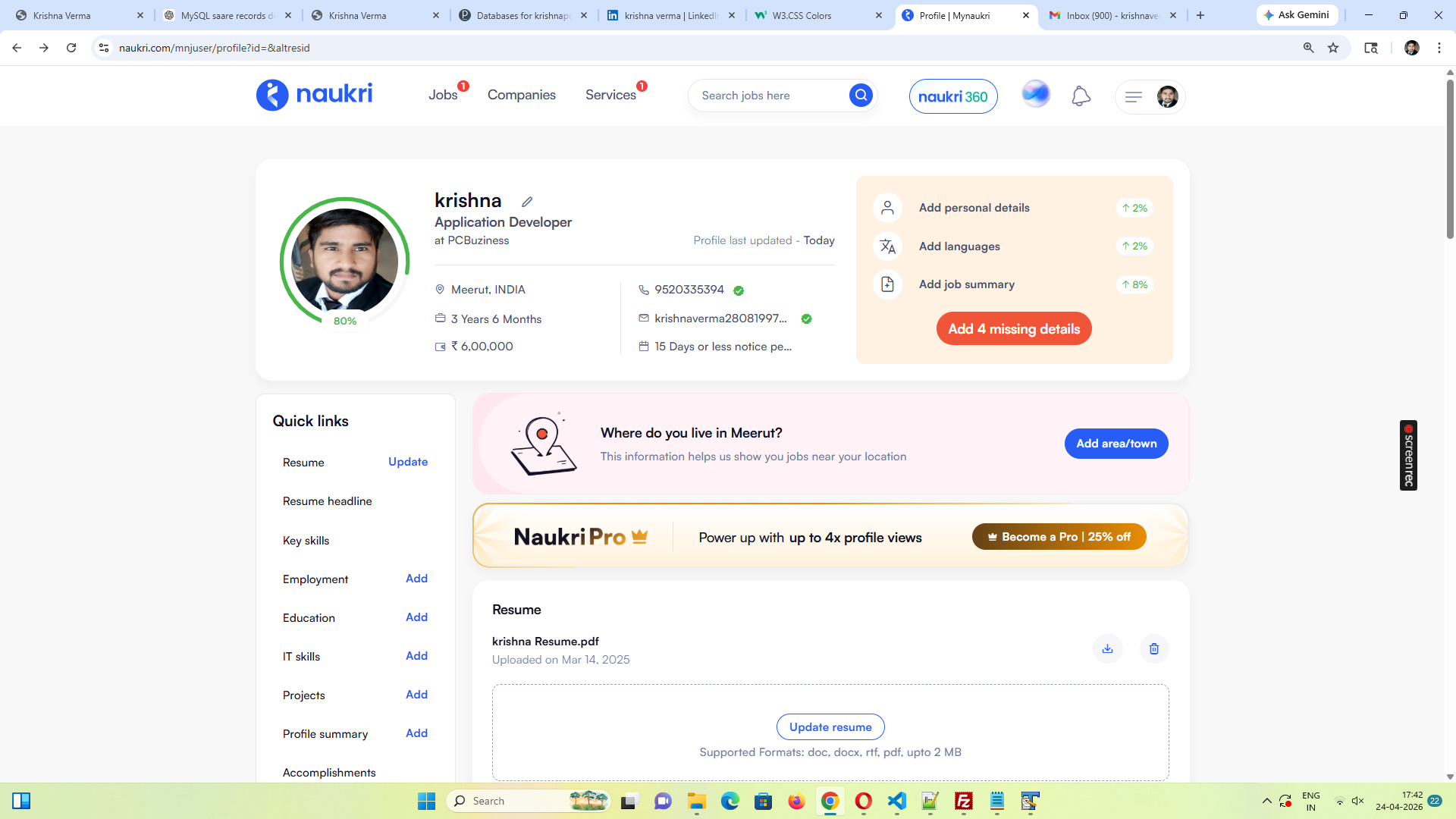
Task: Open Visual Studio Code from taskbar
Action: pyautogui.click(x=896, y=802)
